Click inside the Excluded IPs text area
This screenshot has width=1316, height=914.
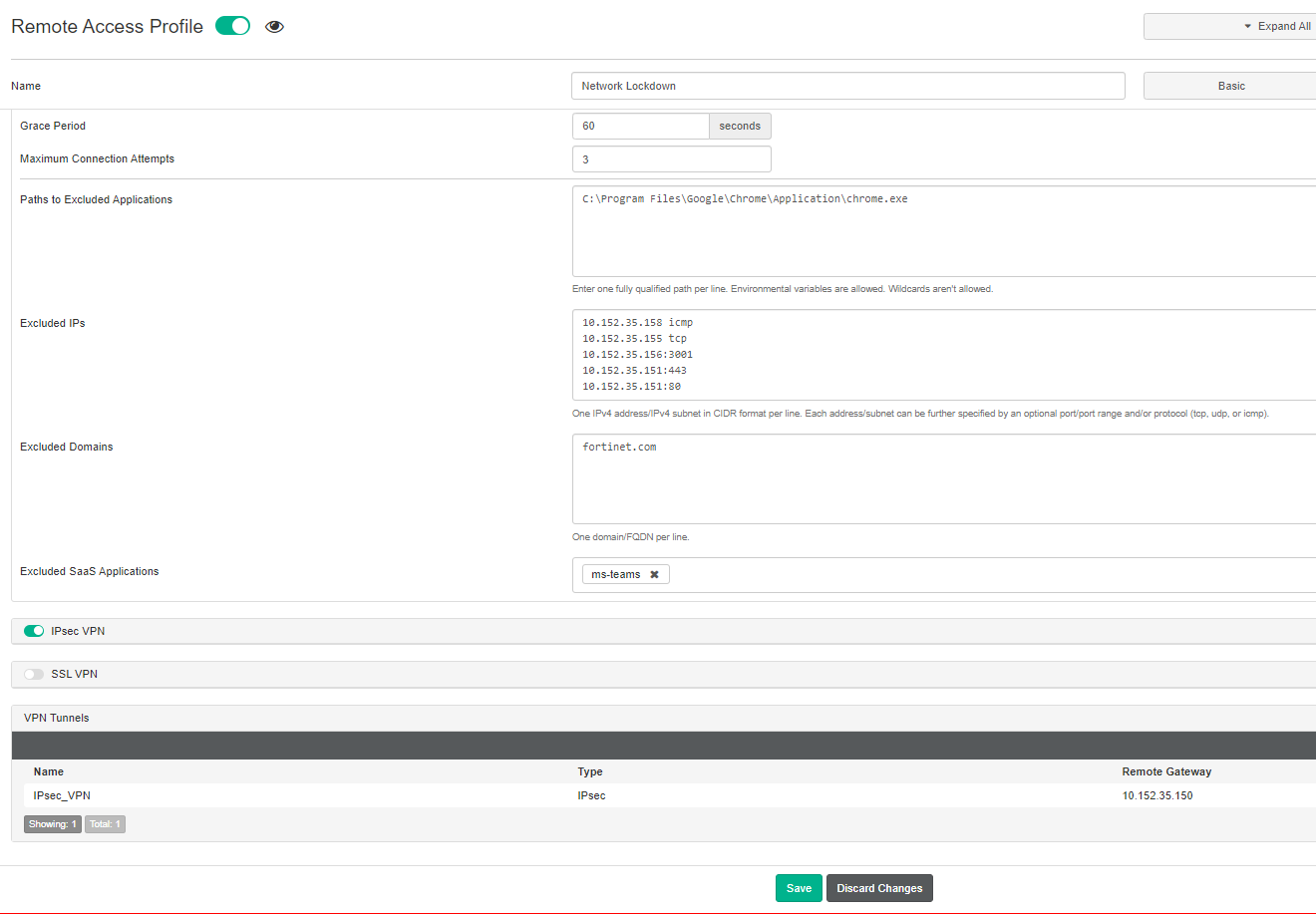944,355
